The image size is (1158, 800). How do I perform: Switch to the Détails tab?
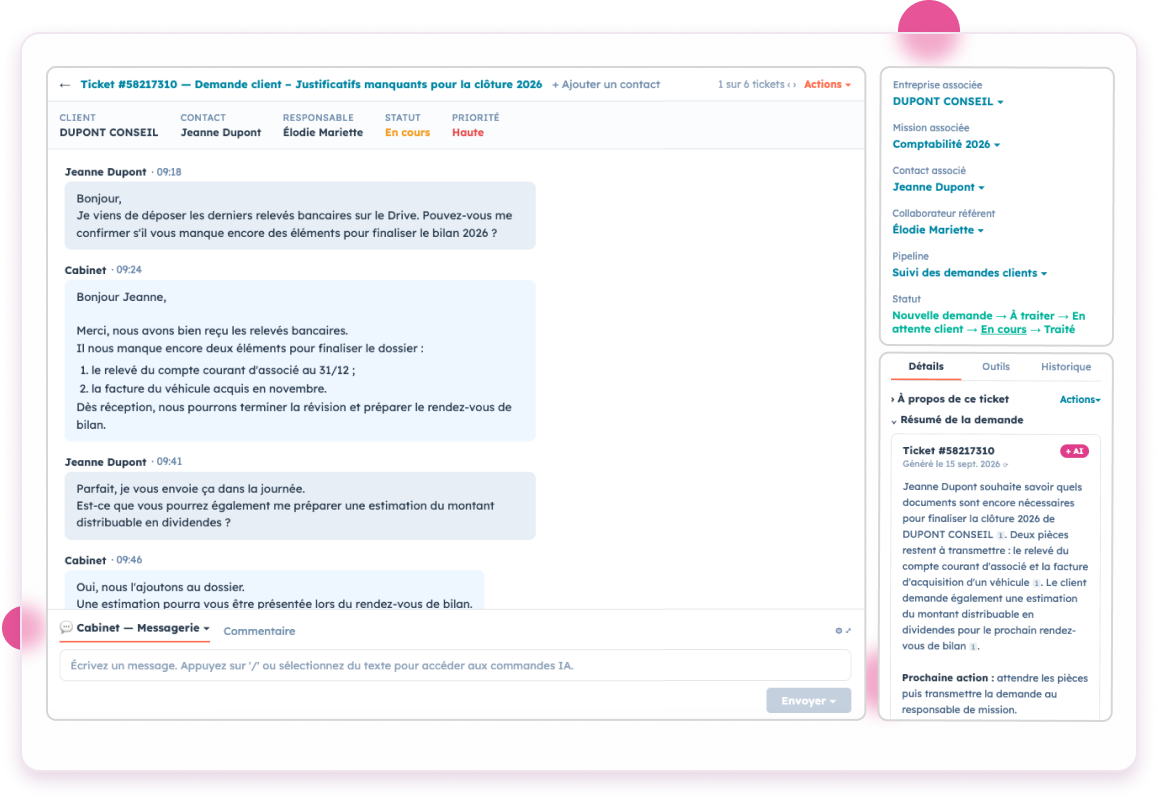pyautogui.click(x=925, y=366)
